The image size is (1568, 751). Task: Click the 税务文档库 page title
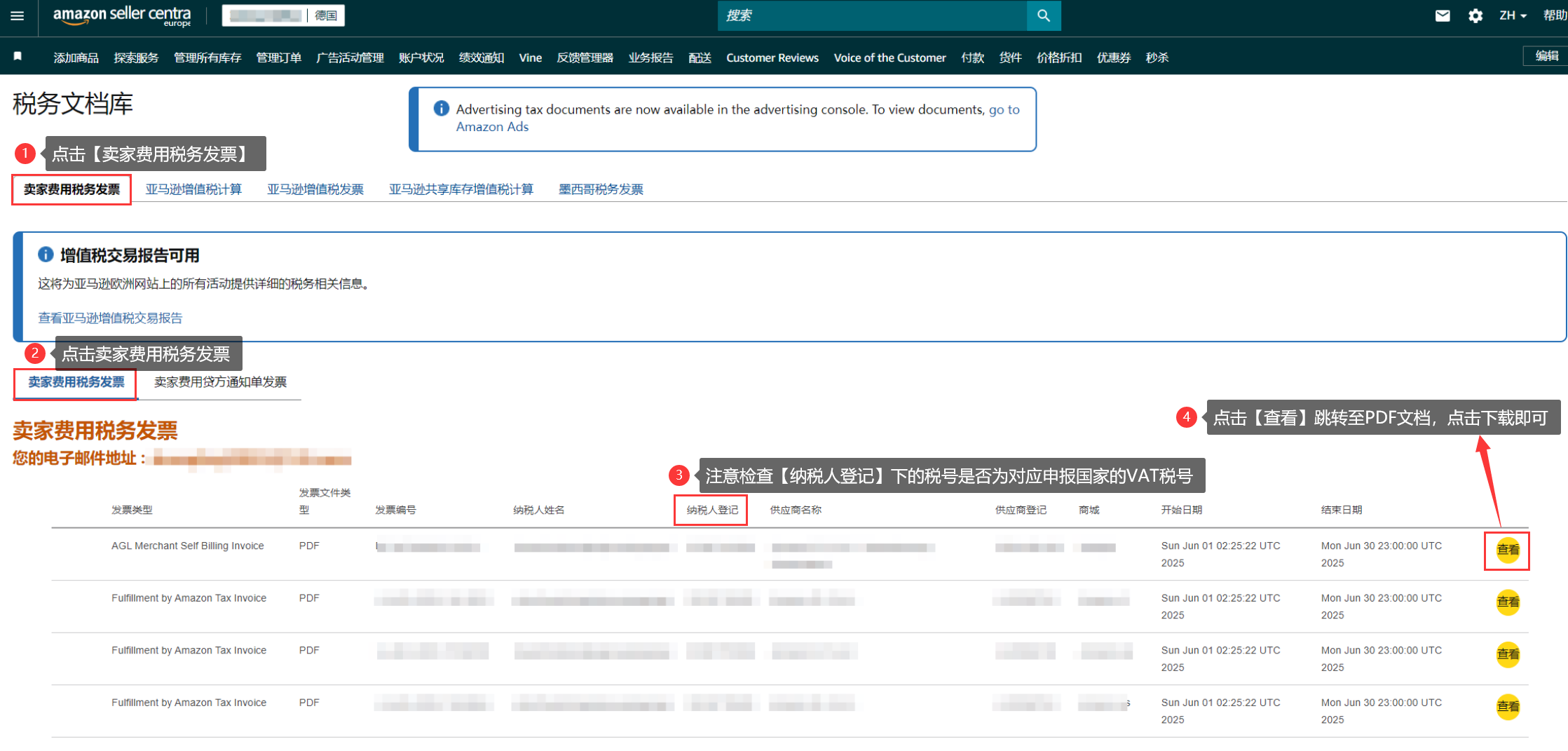pyautogui.click(x=73, y=104)
